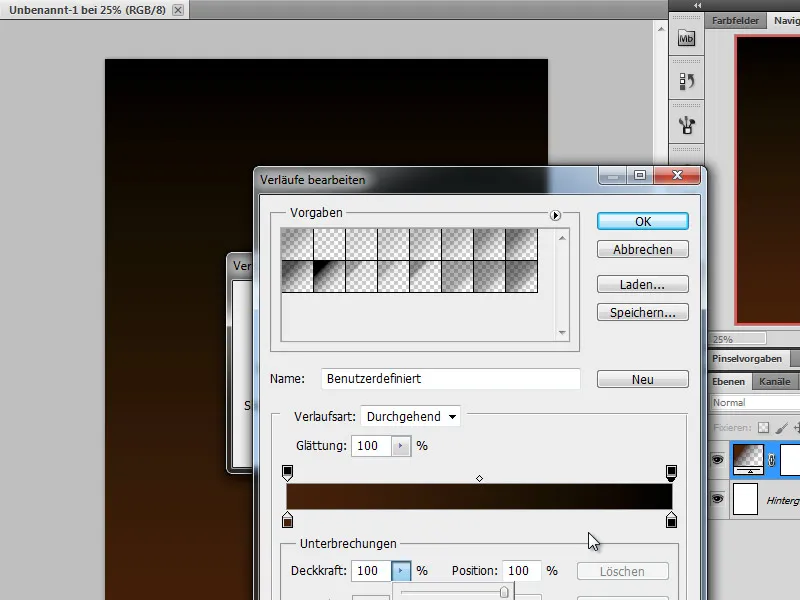The height and width of the screenshot is (600, 800).
Task: Select the brown color stop below gradient bar
Action: [x=287, y=519]
